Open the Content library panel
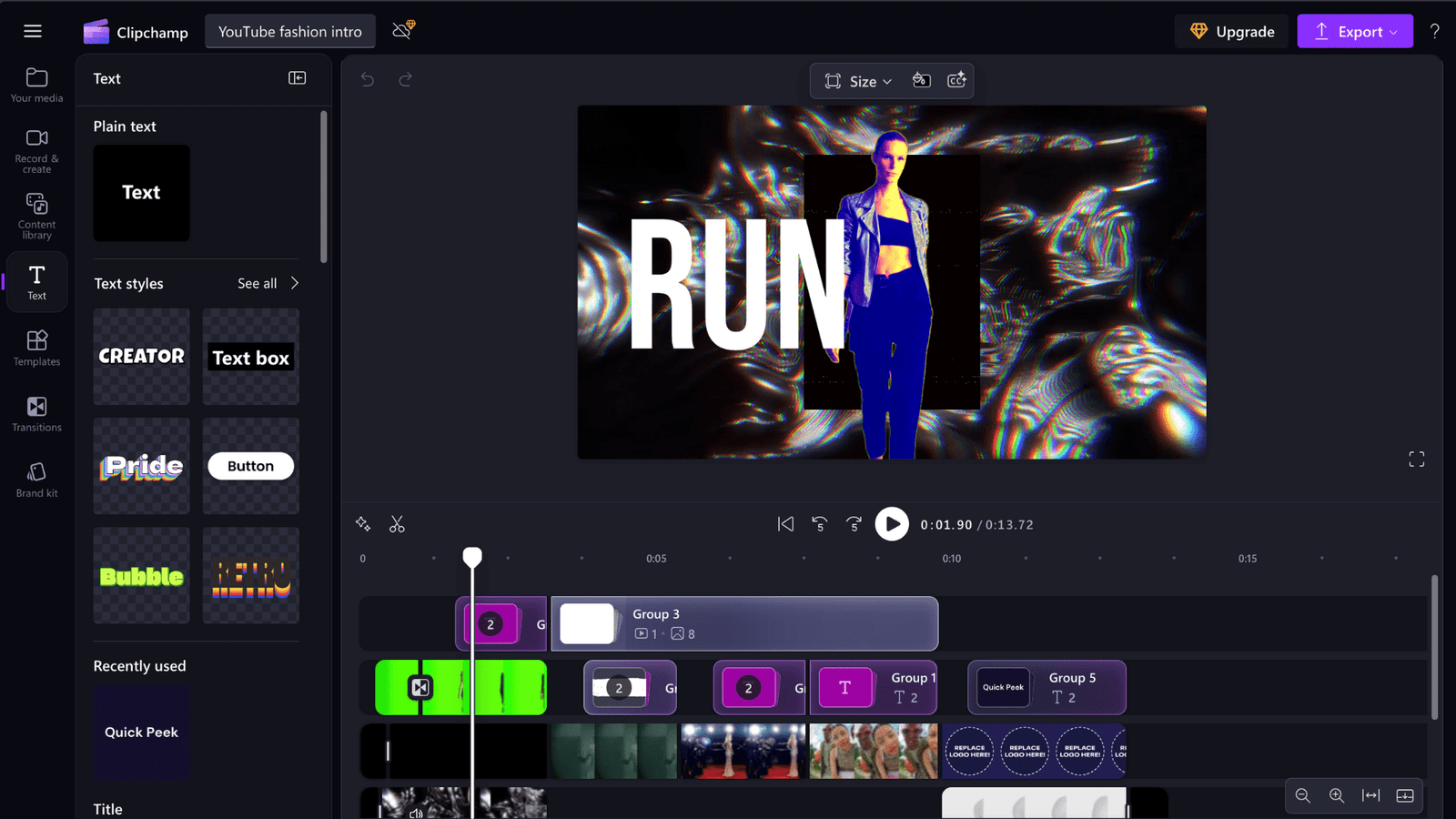The image size is (1456, 819). click(36, 216)
